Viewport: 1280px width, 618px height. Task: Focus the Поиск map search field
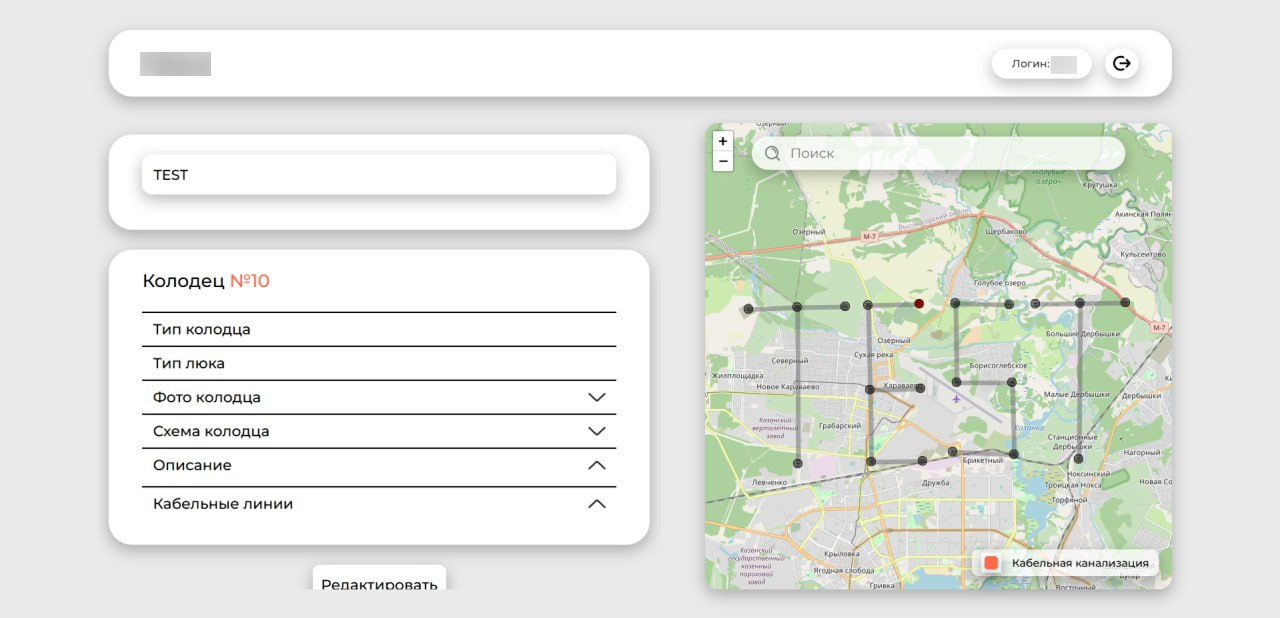coord(938,154)
